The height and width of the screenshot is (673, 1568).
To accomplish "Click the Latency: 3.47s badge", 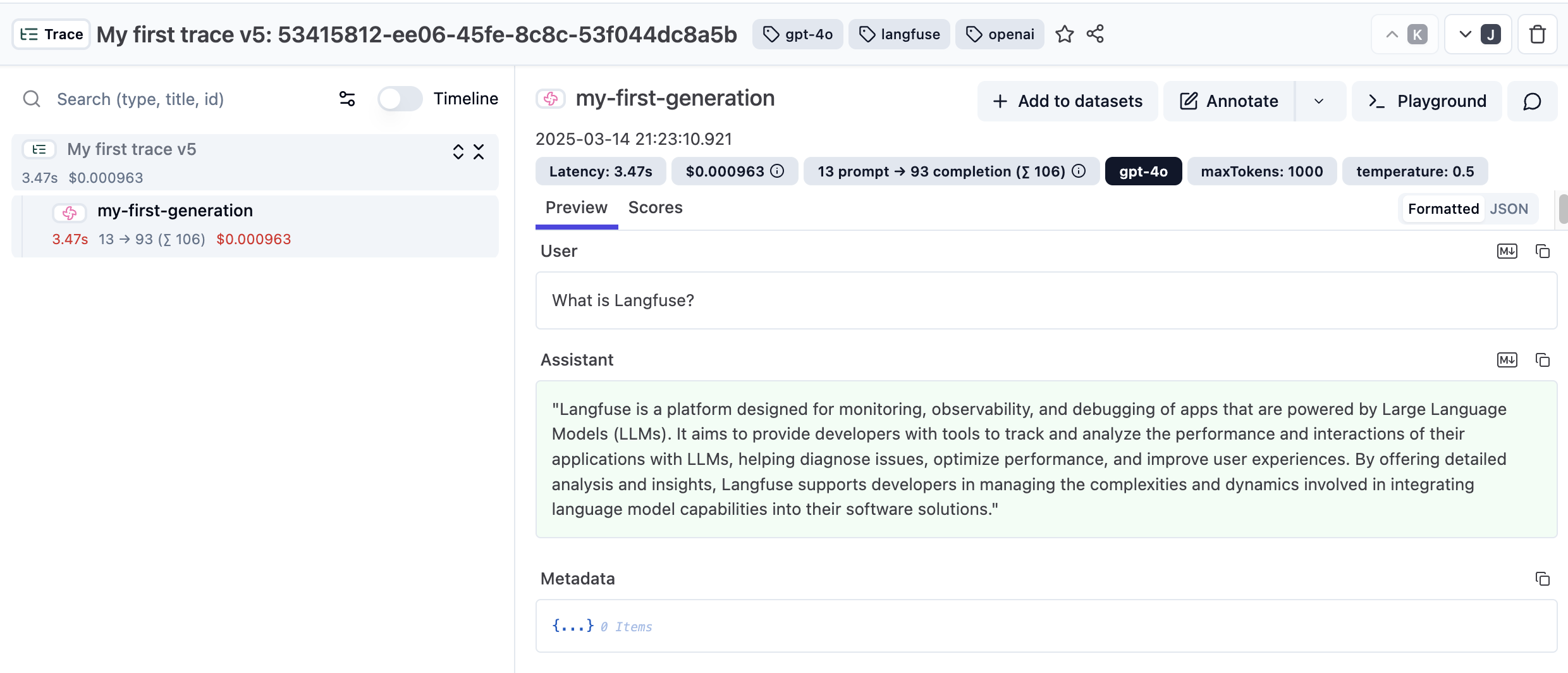I will coord(601,171).
